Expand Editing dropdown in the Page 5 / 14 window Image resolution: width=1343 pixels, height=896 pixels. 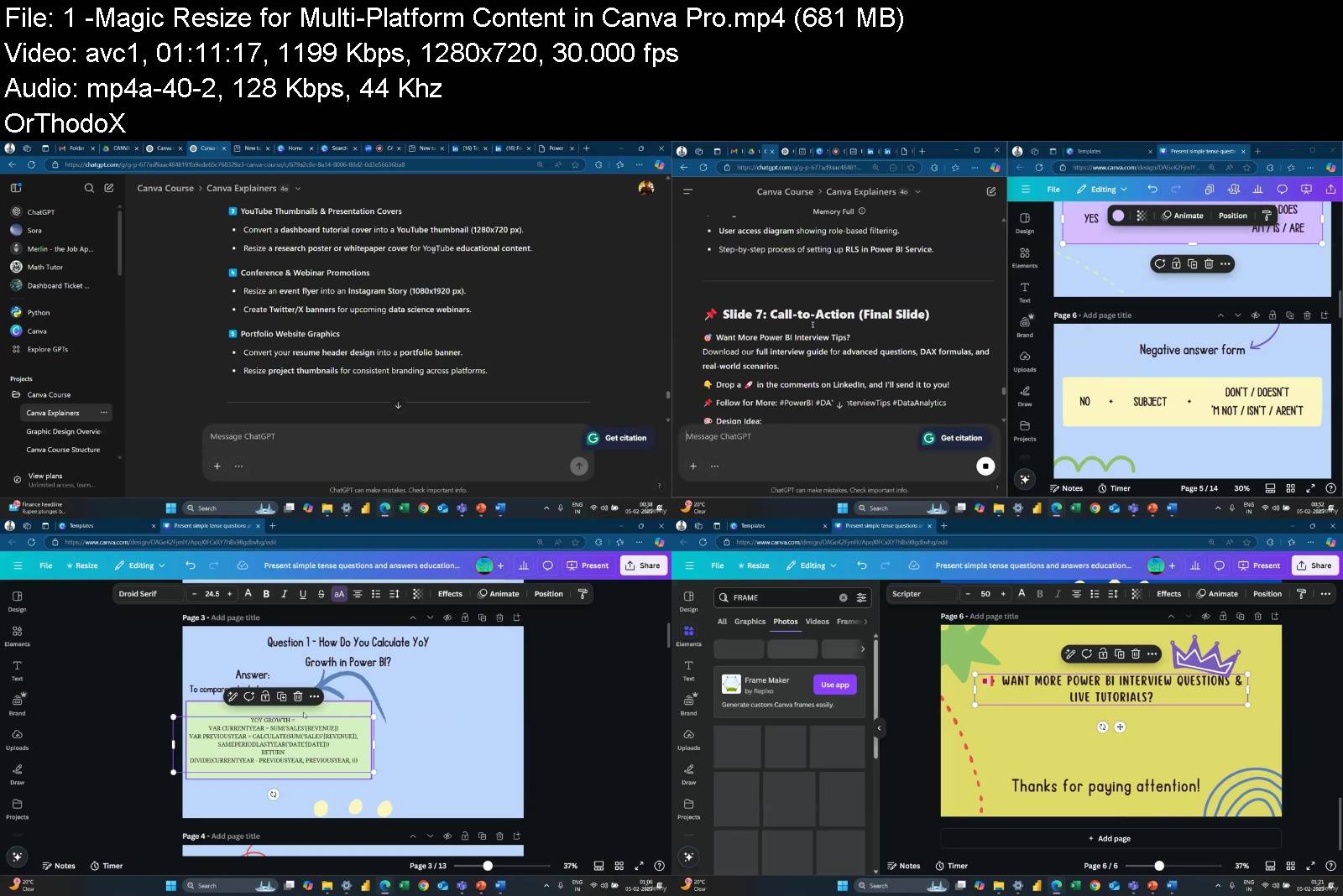click(1102, 190)
